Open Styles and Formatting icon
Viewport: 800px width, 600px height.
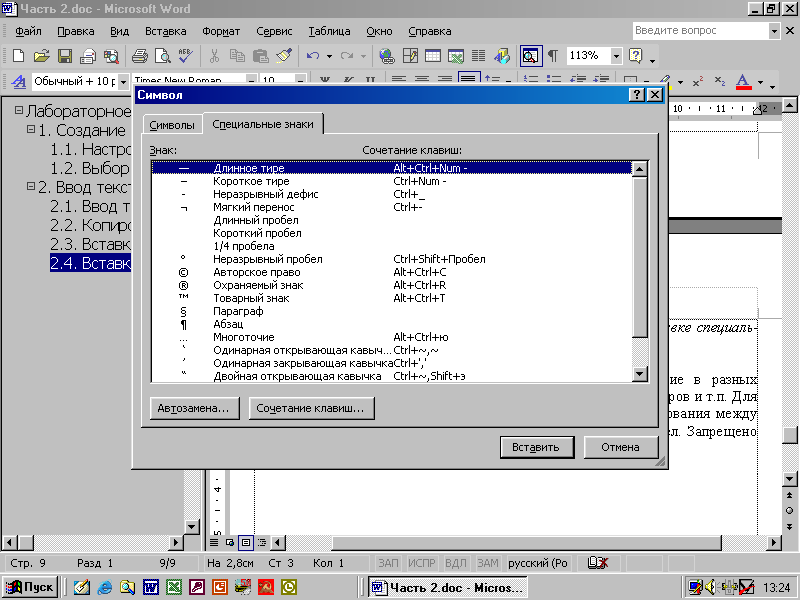[18, 82]
